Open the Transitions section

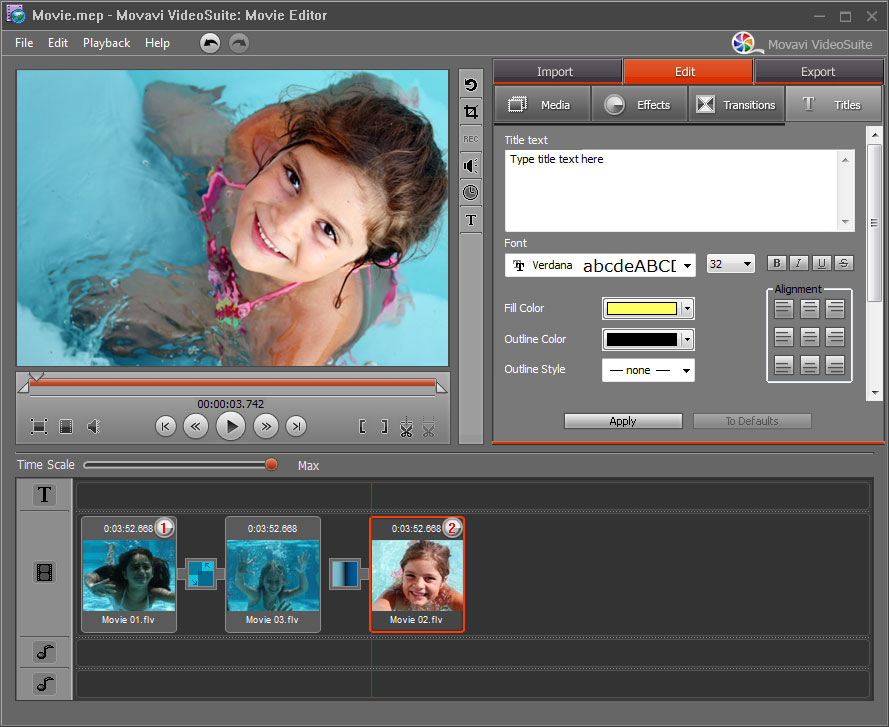coord(737,105)
